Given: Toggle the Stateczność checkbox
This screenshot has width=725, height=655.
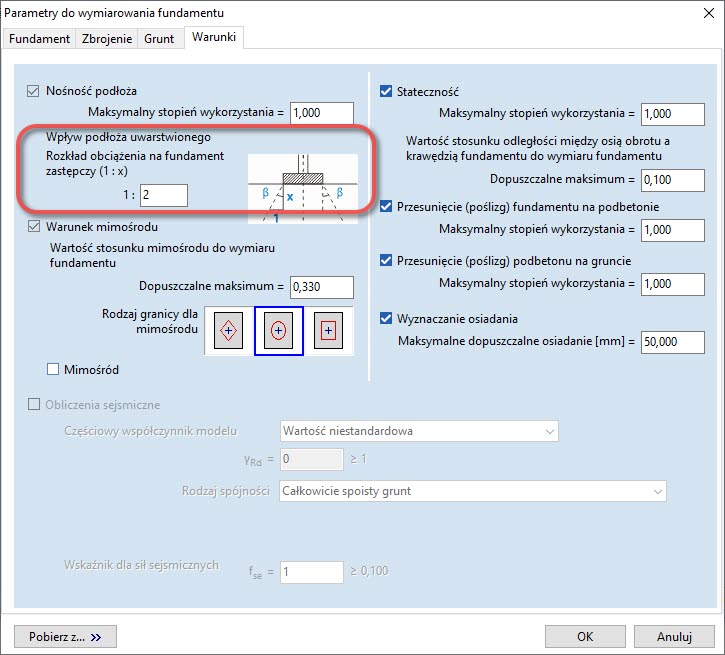Looking at the screenshot, I should 387,92.
